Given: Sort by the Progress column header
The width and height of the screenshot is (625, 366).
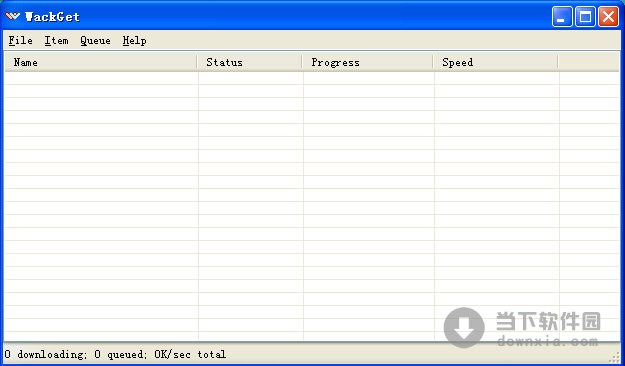Looking at the screenshot, I should (x=368, y=62).
